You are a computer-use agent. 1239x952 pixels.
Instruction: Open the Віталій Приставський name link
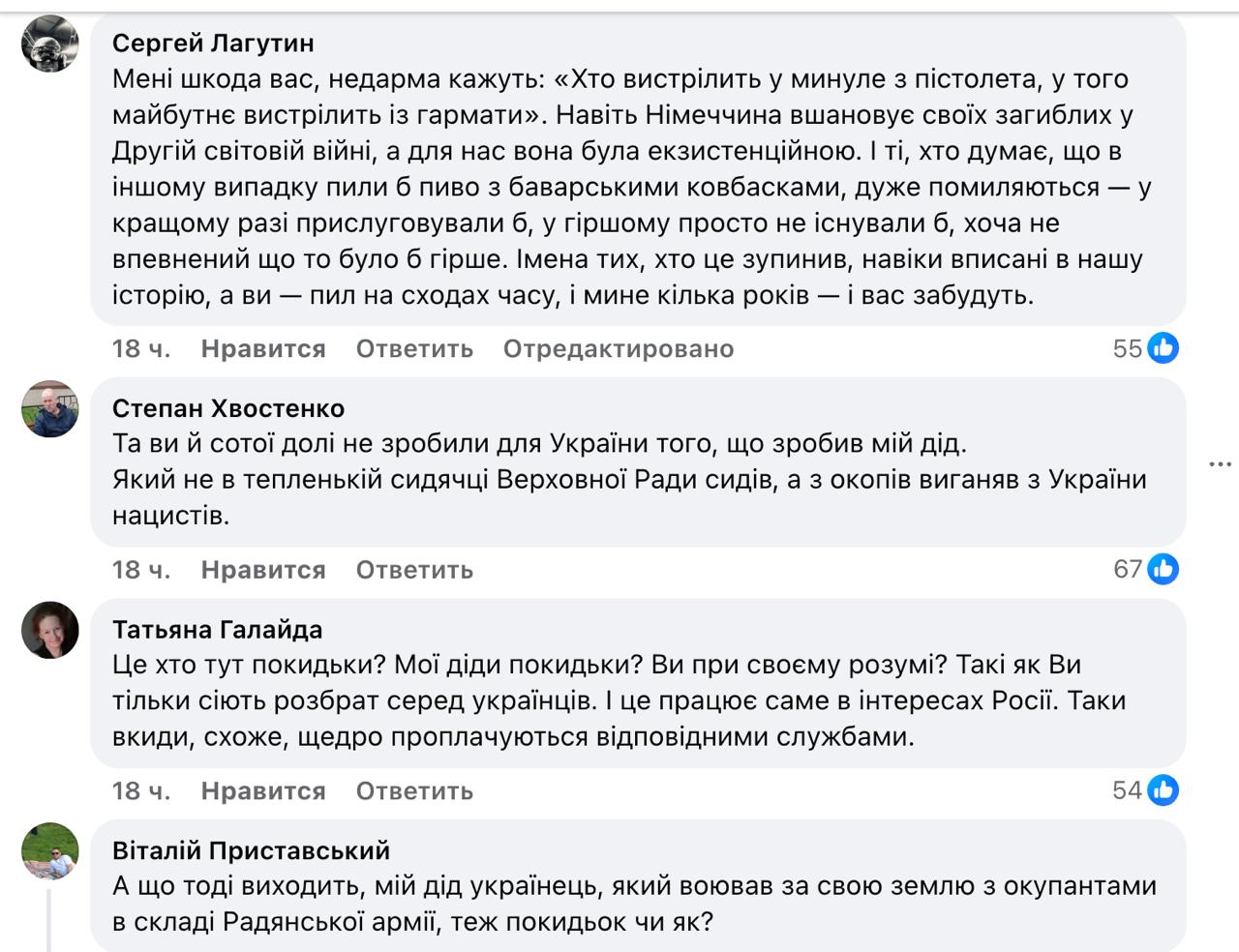pyautogui.click(x=251, y=850)
